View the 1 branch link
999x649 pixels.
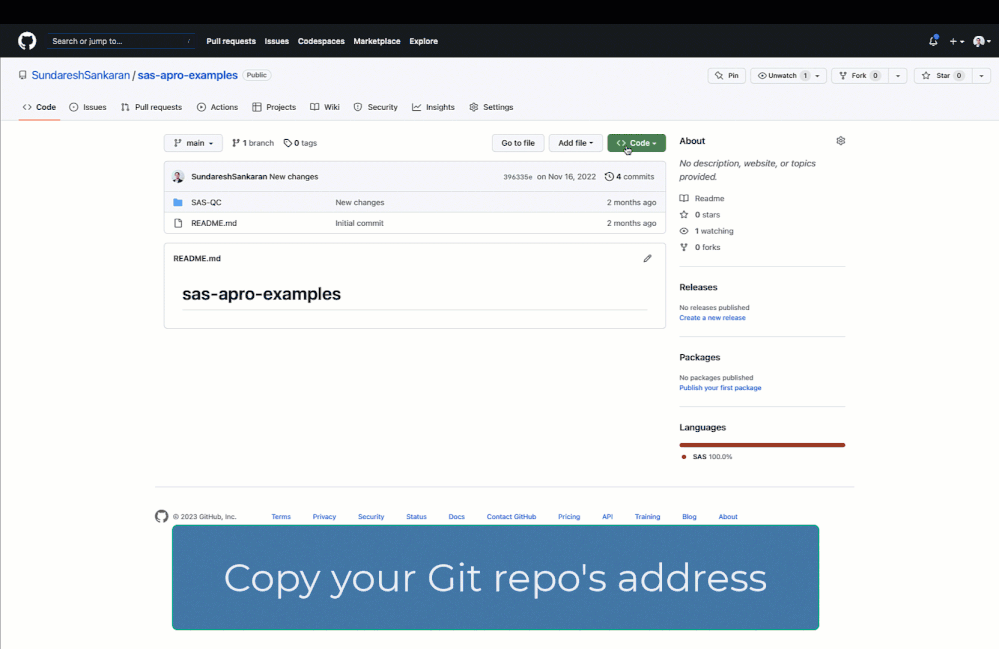[253, 143]
